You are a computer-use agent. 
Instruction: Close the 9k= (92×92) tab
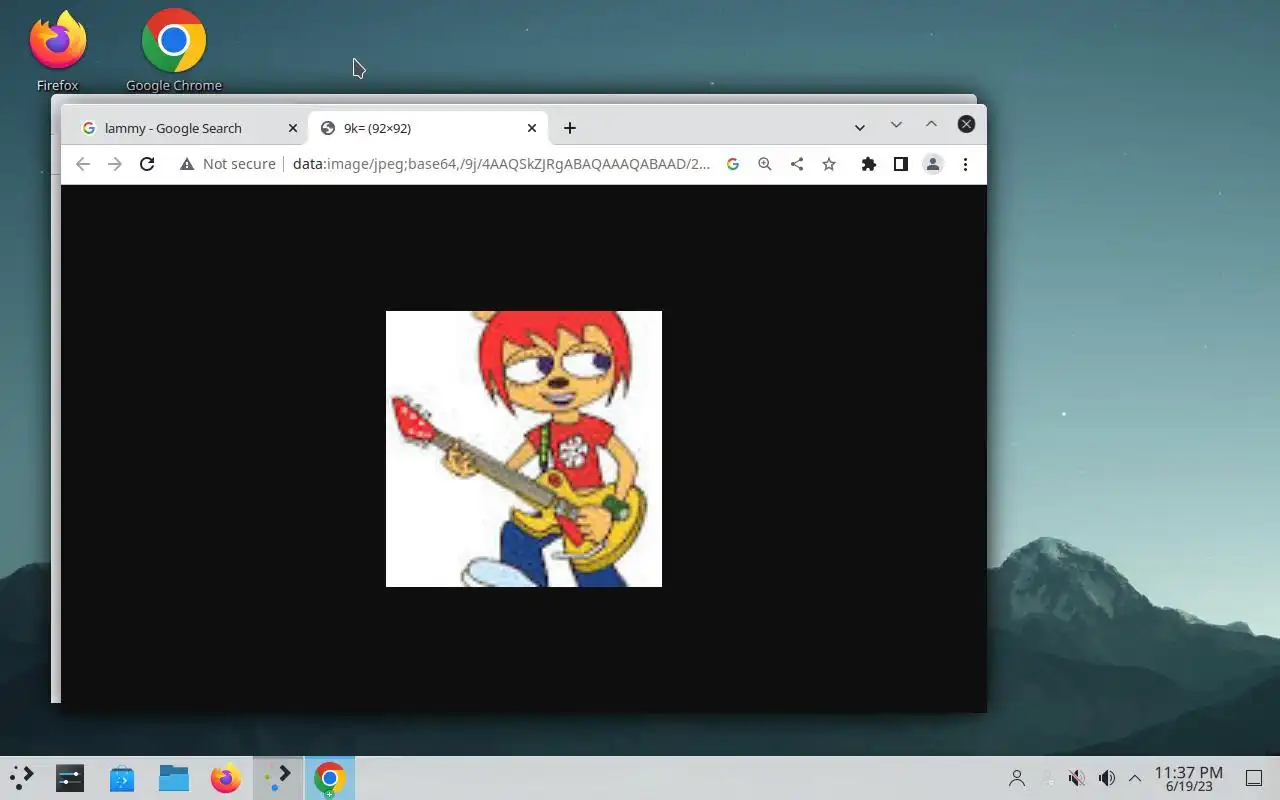click(532, 128)
